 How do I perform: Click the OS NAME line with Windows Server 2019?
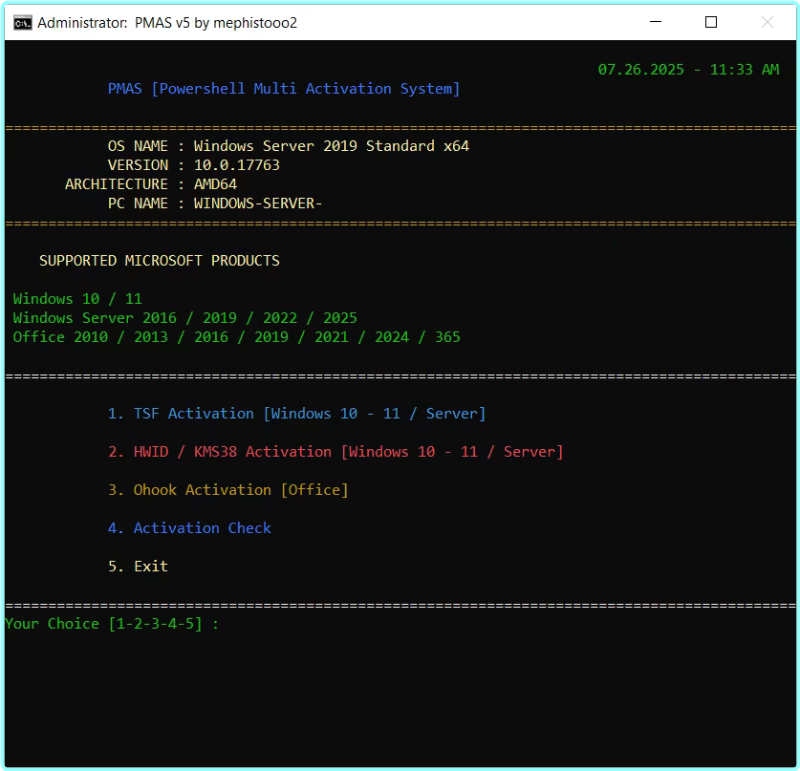[288, 146]
